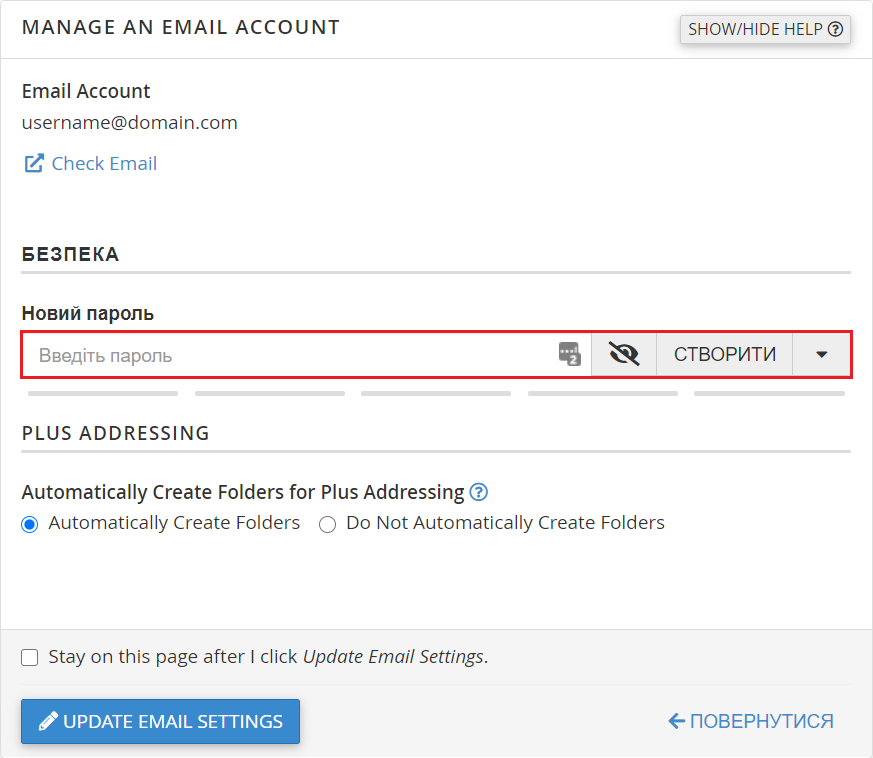Click the question mark icon in Show/Hide Help
This screenshot has height=758, width=873.
pos(835,29)
